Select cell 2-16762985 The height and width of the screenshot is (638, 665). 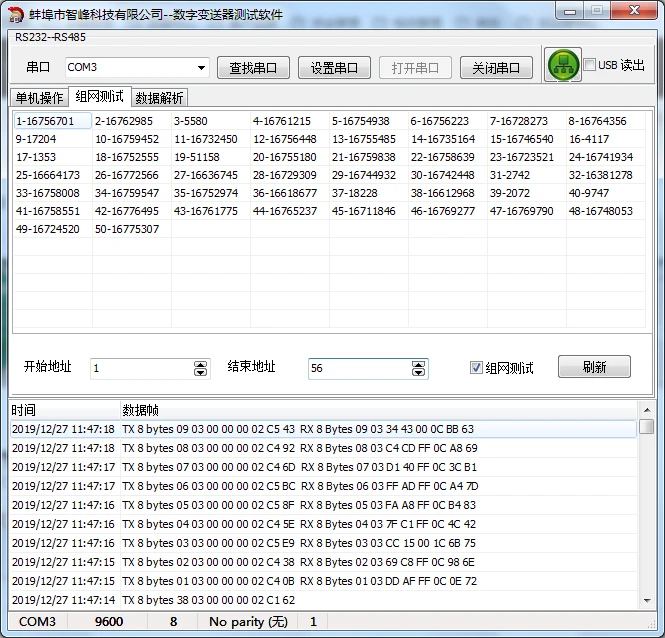pyautogui.click(x=131, y=121)
